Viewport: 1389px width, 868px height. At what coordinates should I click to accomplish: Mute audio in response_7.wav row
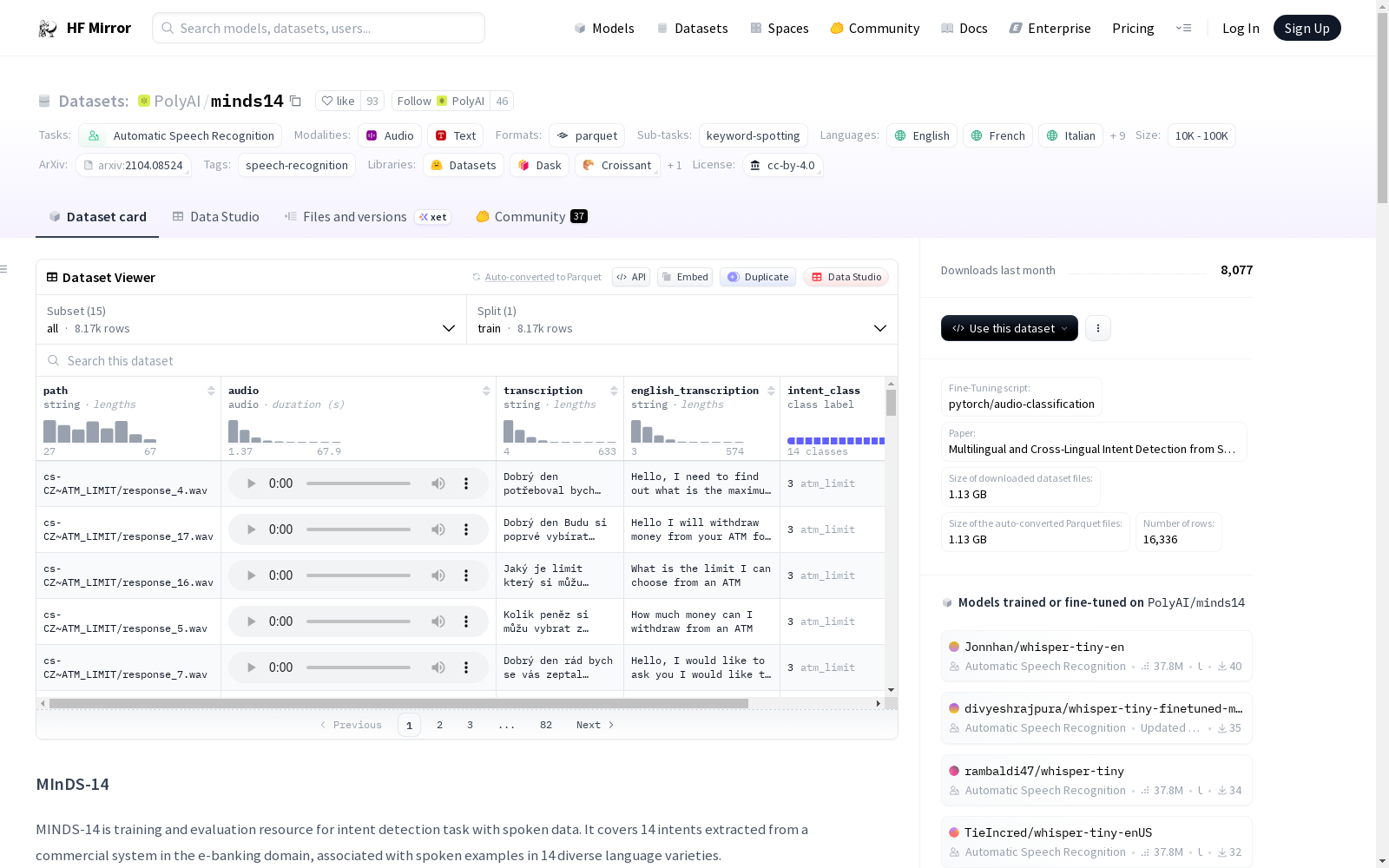438,667
